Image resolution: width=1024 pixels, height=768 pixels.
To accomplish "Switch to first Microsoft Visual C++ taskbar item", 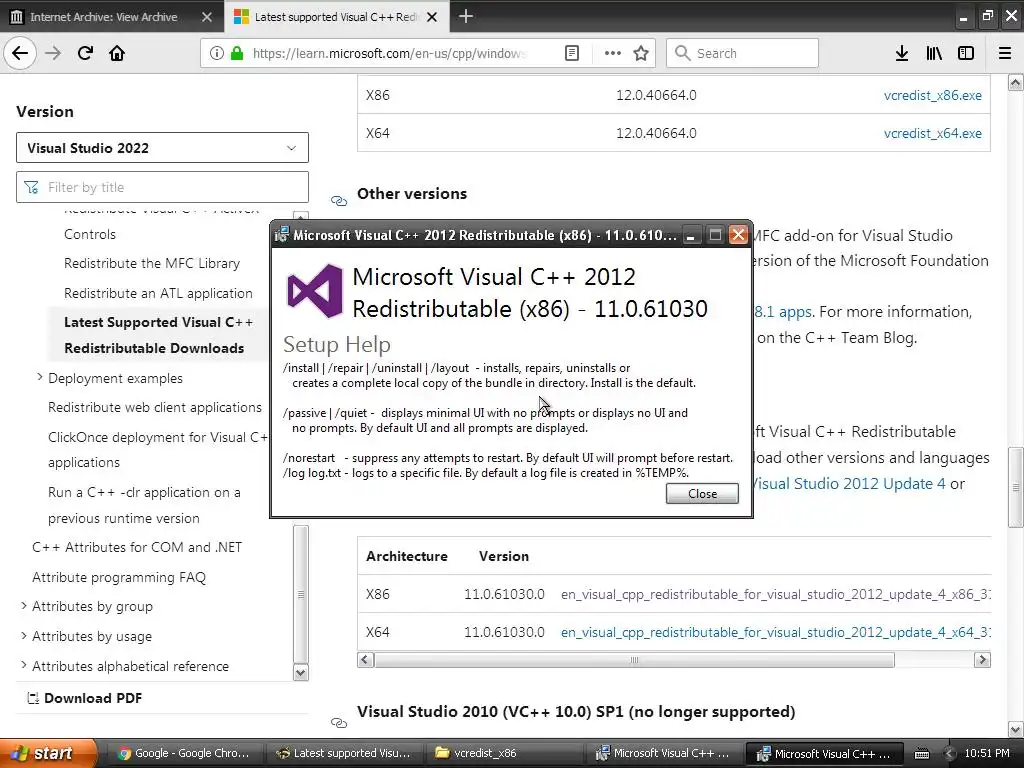I will coord(663,753).
